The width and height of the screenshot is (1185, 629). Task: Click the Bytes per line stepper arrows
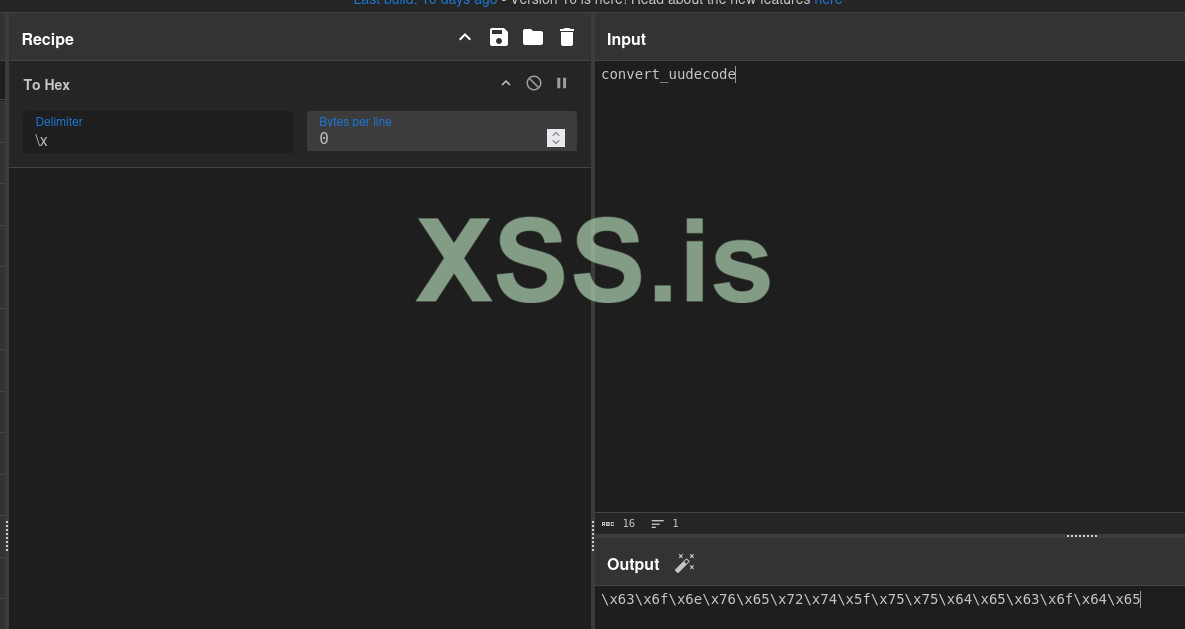[555, 138]
